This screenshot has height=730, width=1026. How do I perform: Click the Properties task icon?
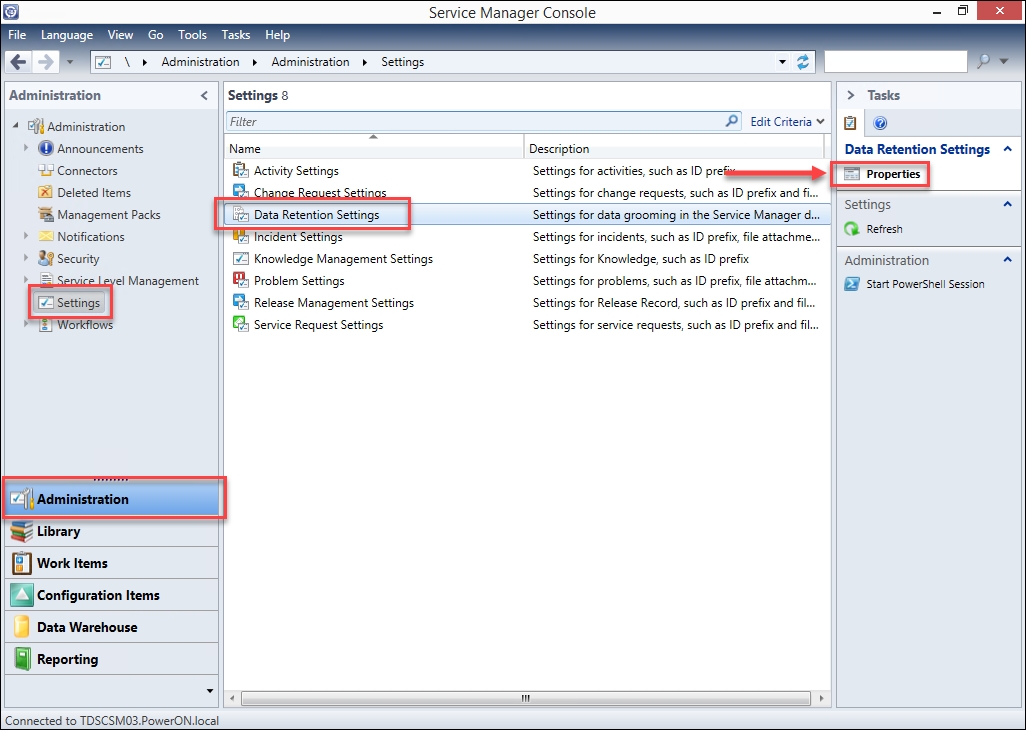(852, 174)
